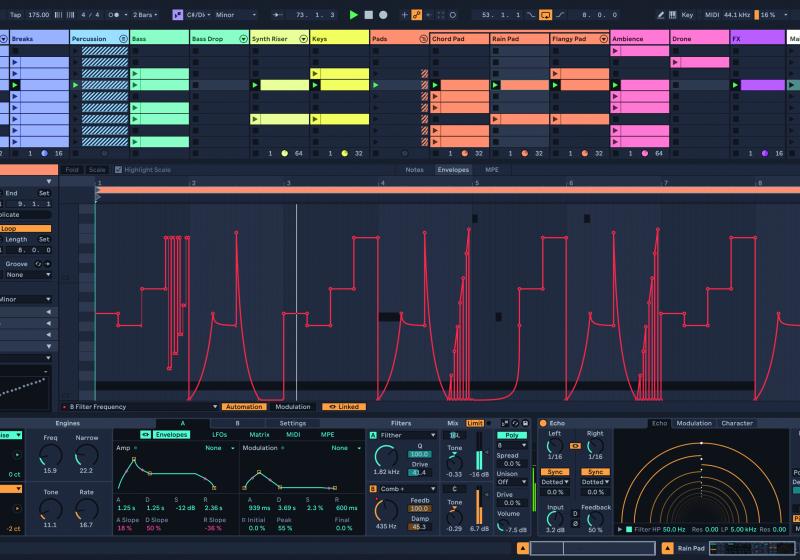
Task: Open the Filther filter type dropdown
Action: click(408, 436)
